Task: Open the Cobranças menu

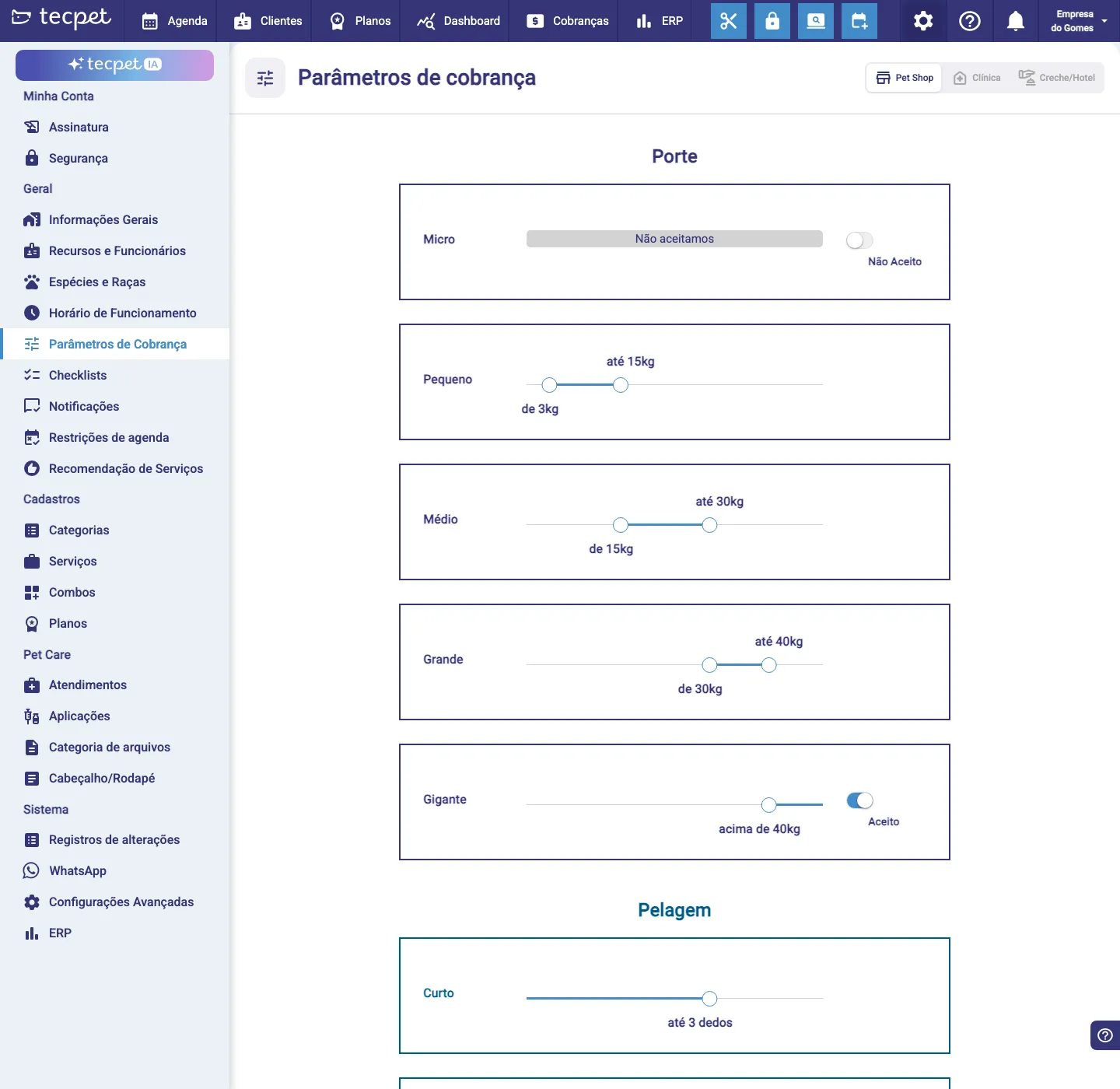Action: click(x=568, y=21)
